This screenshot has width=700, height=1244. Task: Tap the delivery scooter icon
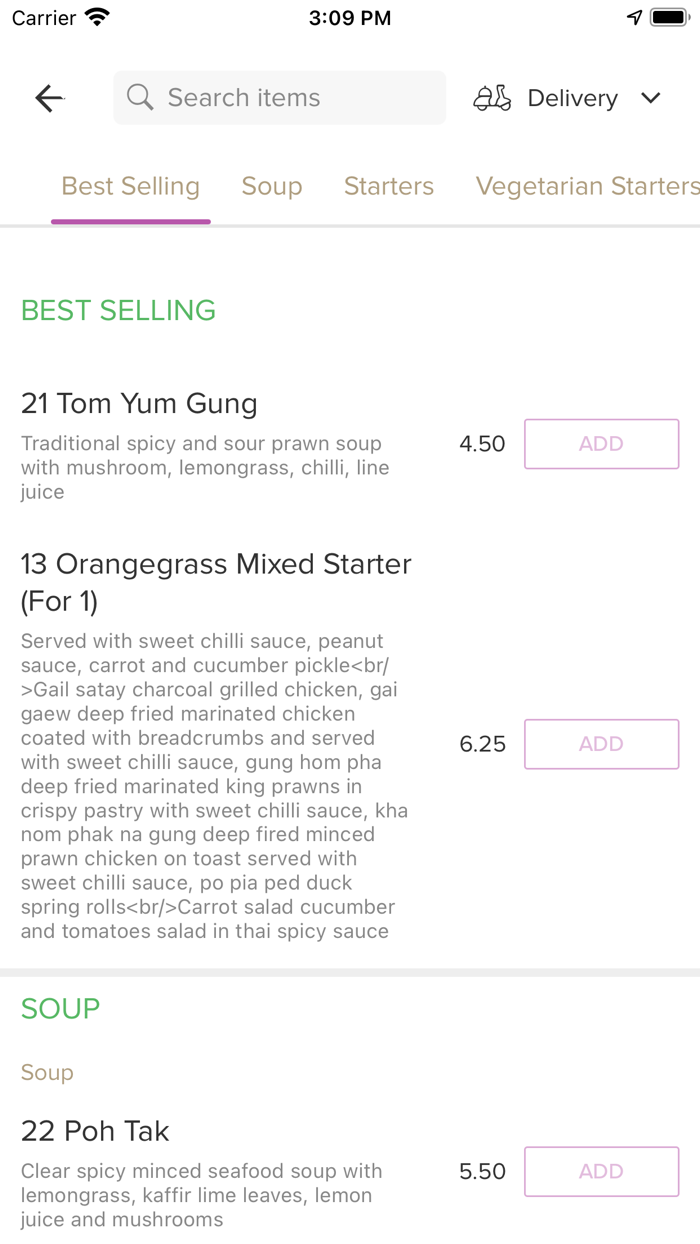click(492, 98)
